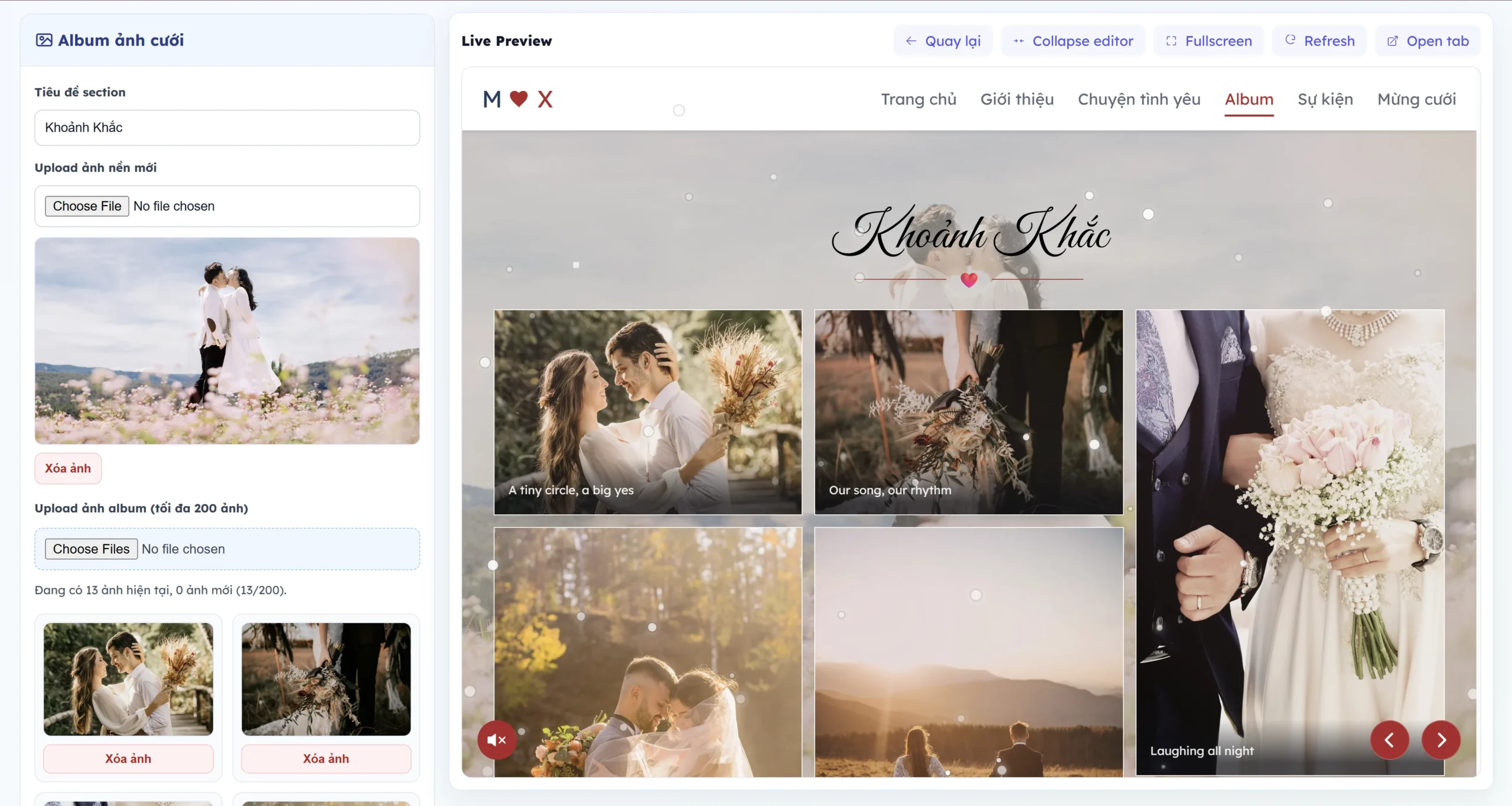
Task: Go to previous album slide arrow
Action: click(1389, 740)
